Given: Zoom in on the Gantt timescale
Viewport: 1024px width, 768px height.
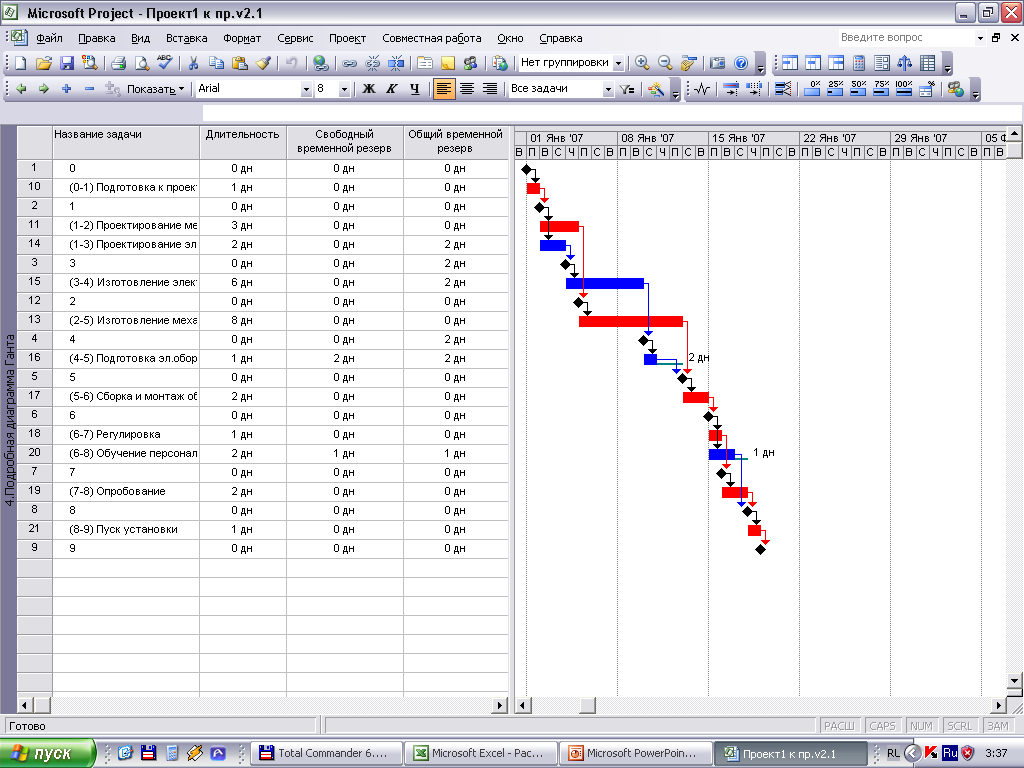Looking at the screenshot, I should (x=642, y=63).
